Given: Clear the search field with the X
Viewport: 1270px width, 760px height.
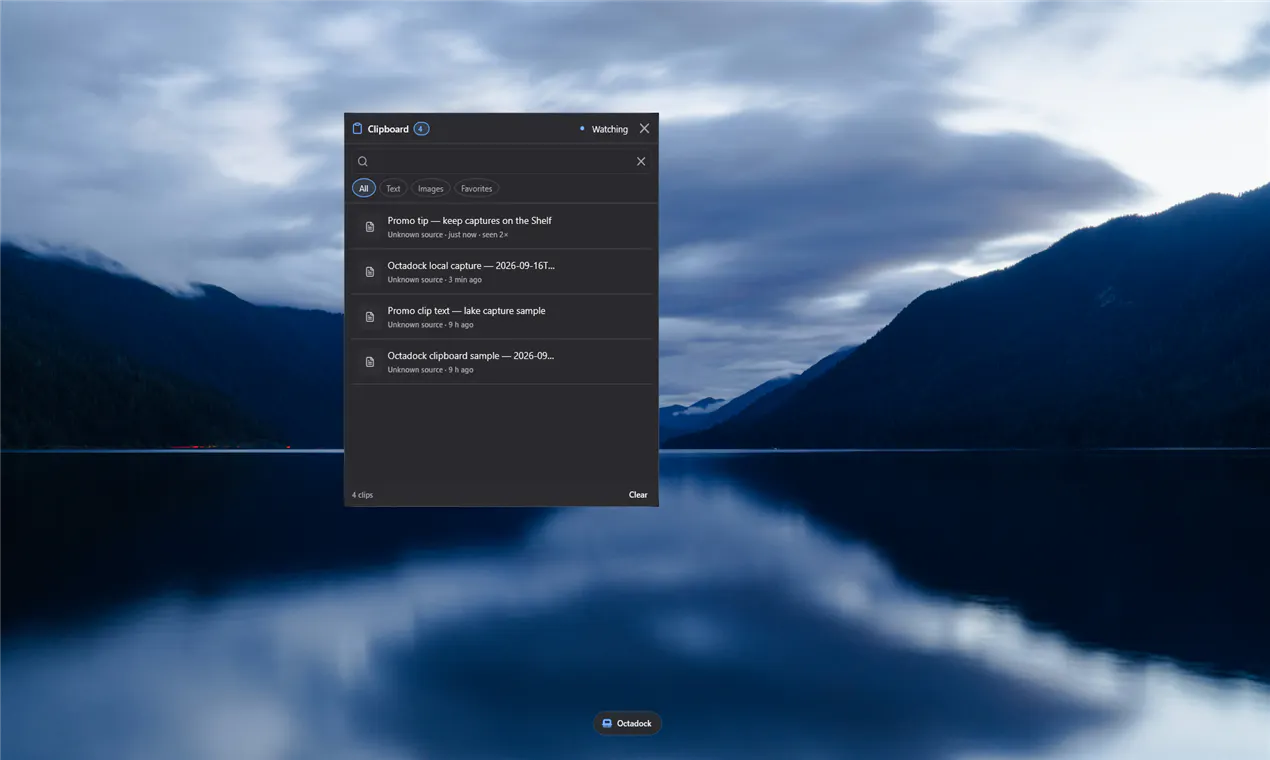Looking at the screenshot, I should pos(641,162).
